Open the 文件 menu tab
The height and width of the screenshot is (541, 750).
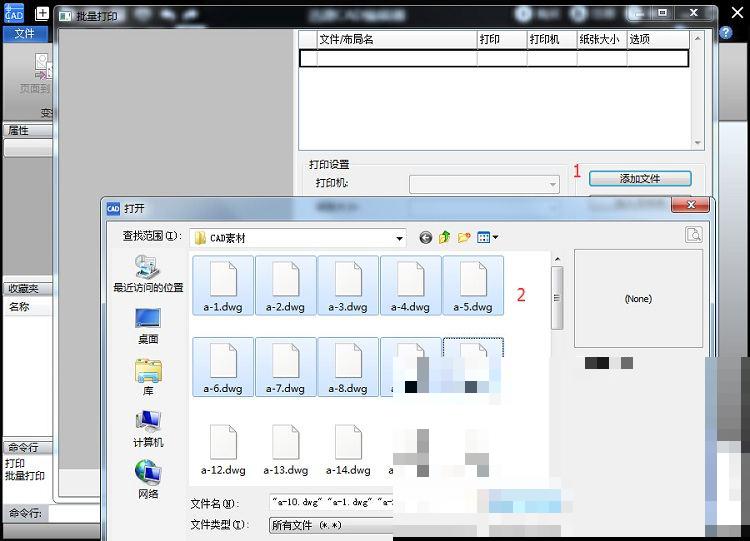(24, 33)
